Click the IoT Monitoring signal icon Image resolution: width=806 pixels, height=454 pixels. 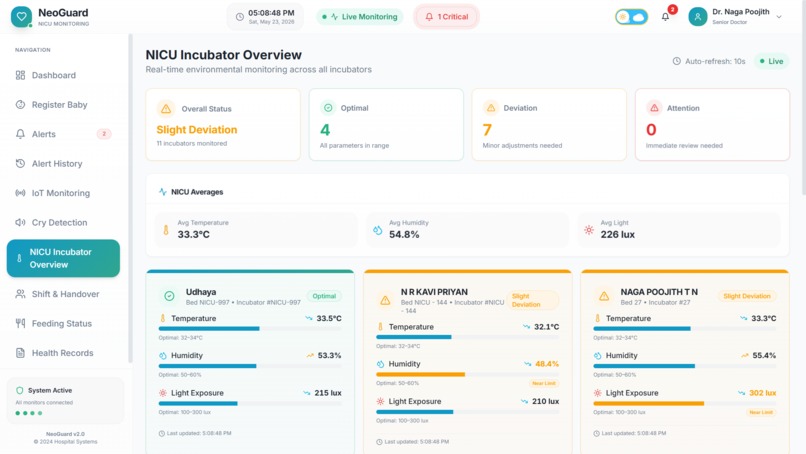20,193
